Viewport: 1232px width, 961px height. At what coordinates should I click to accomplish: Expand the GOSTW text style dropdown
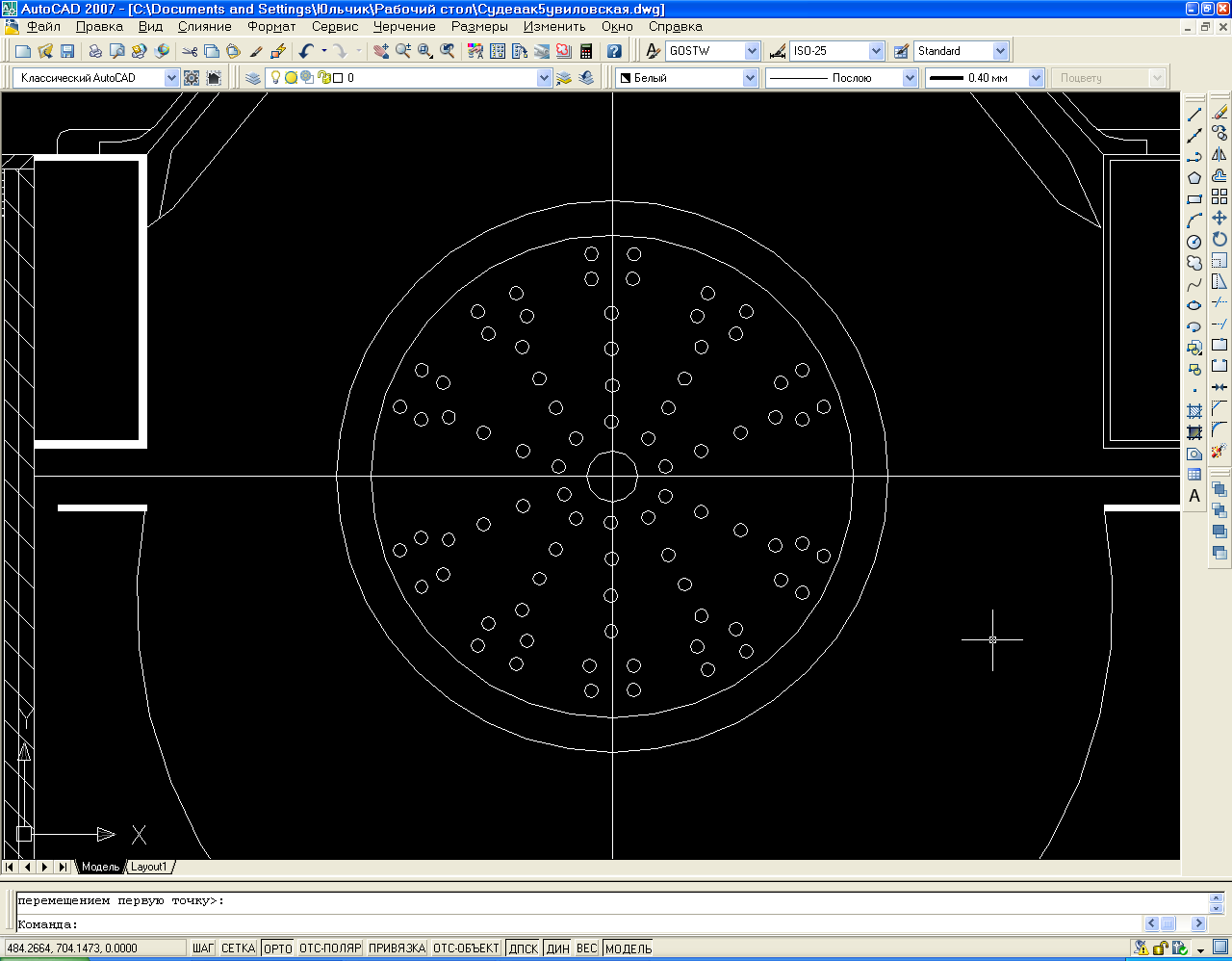(x=752, y=51)
